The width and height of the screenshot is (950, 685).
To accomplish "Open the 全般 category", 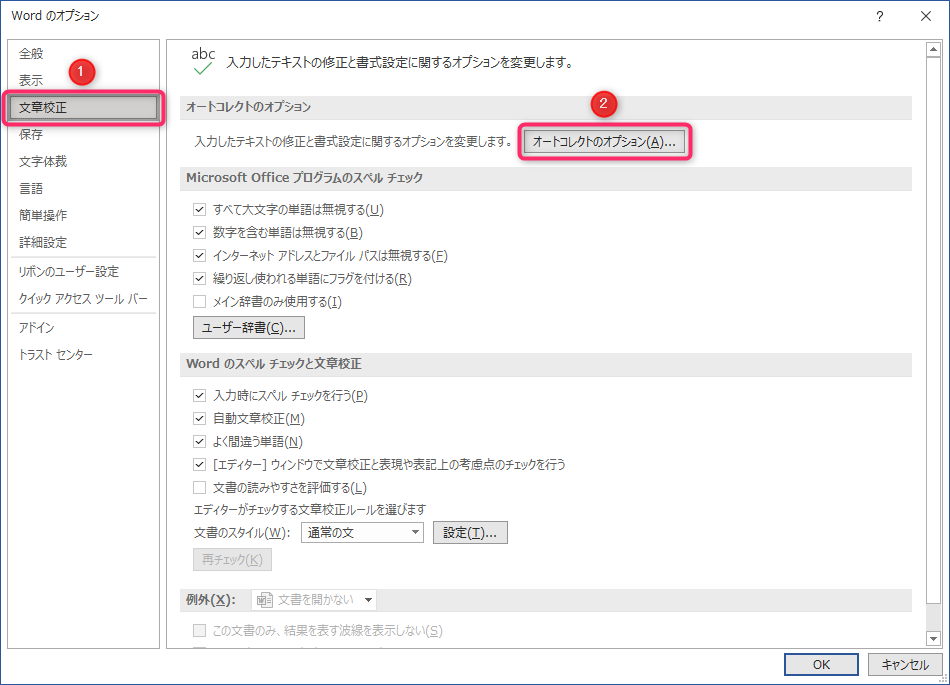I will click(x=31, y=53).
